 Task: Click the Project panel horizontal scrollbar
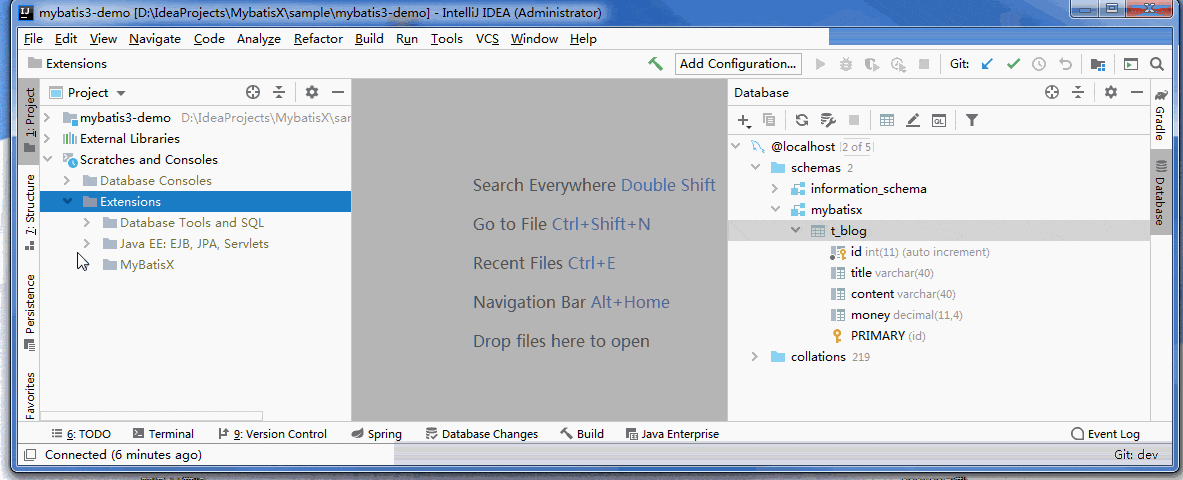tap(151, 416)
